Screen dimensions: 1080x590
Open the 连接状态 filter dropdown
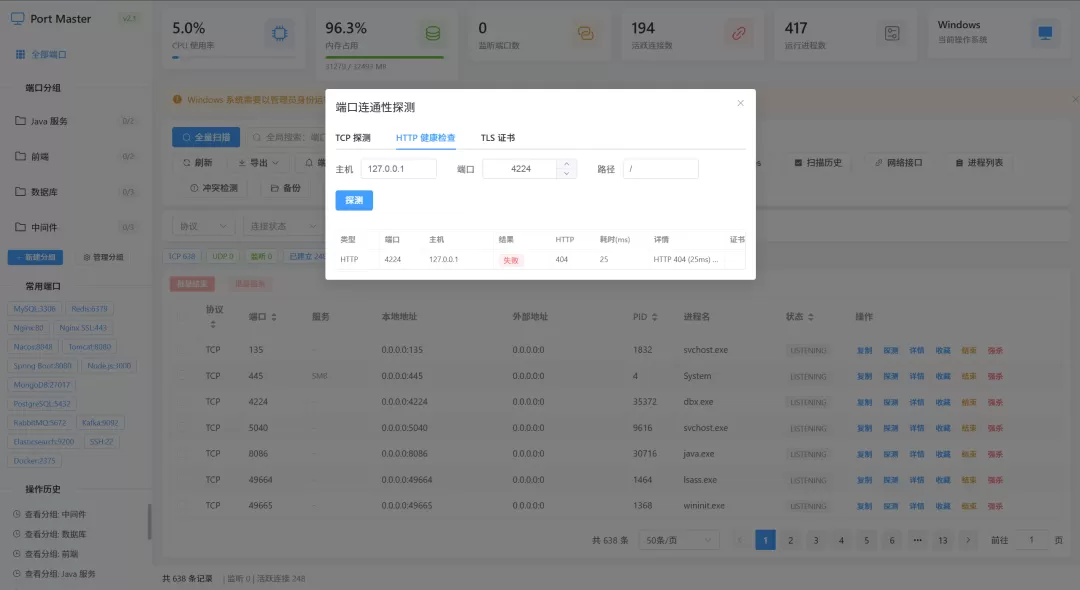[282, 226]
